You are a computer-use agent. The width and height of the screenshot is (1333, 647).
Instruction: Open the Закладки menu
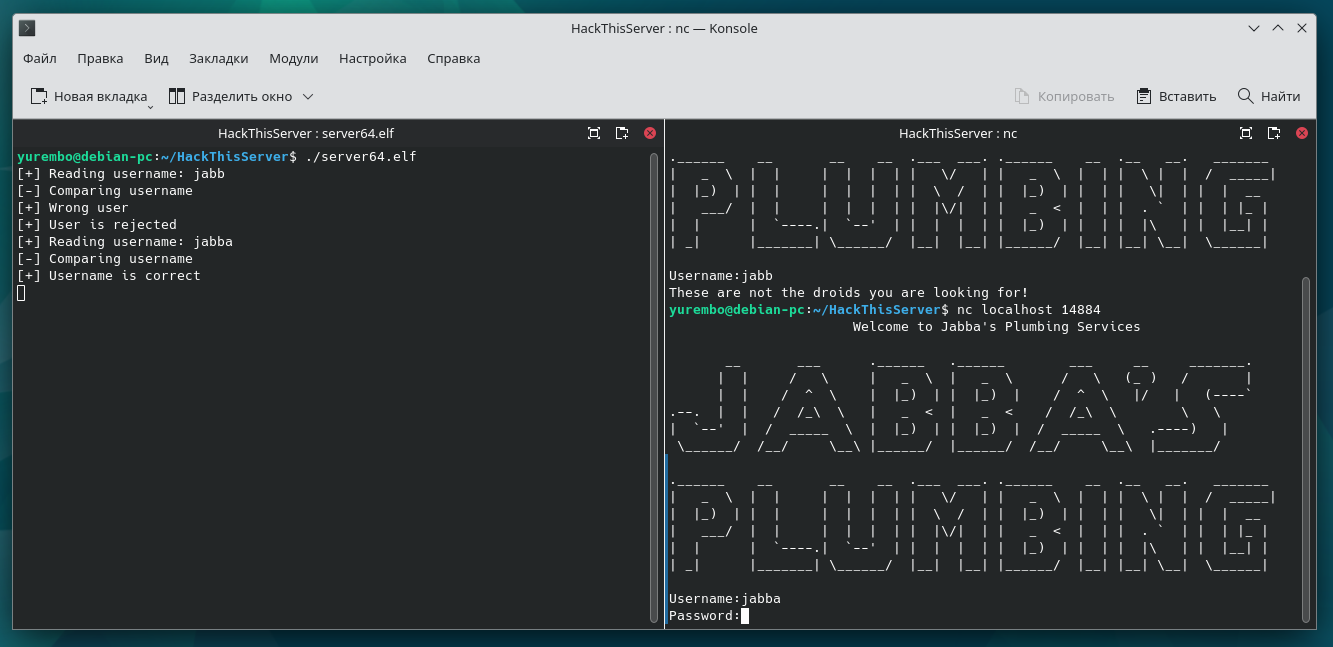tap(218, 58)
